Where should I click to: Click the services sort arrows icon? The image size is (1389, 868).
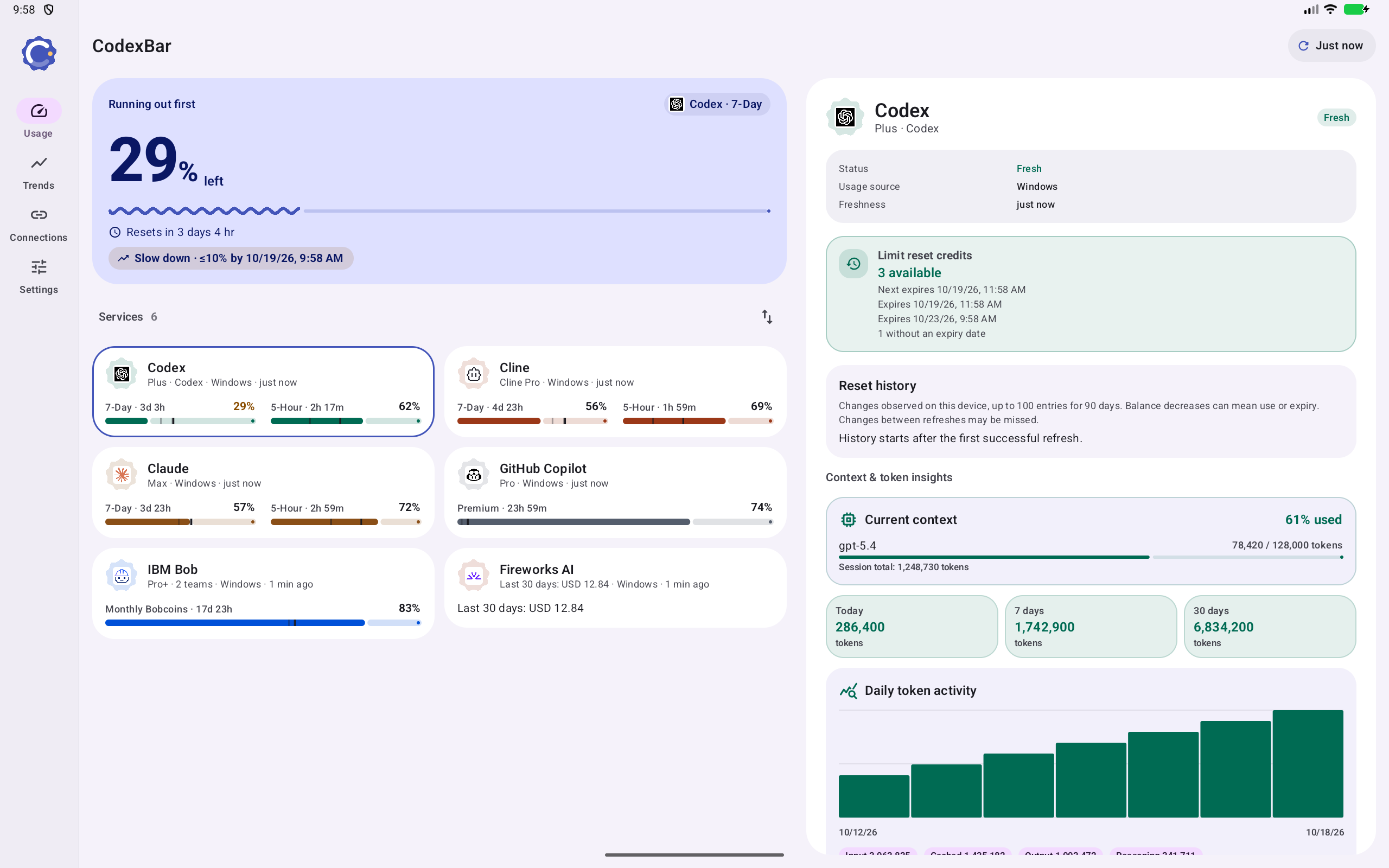[767, 317]
